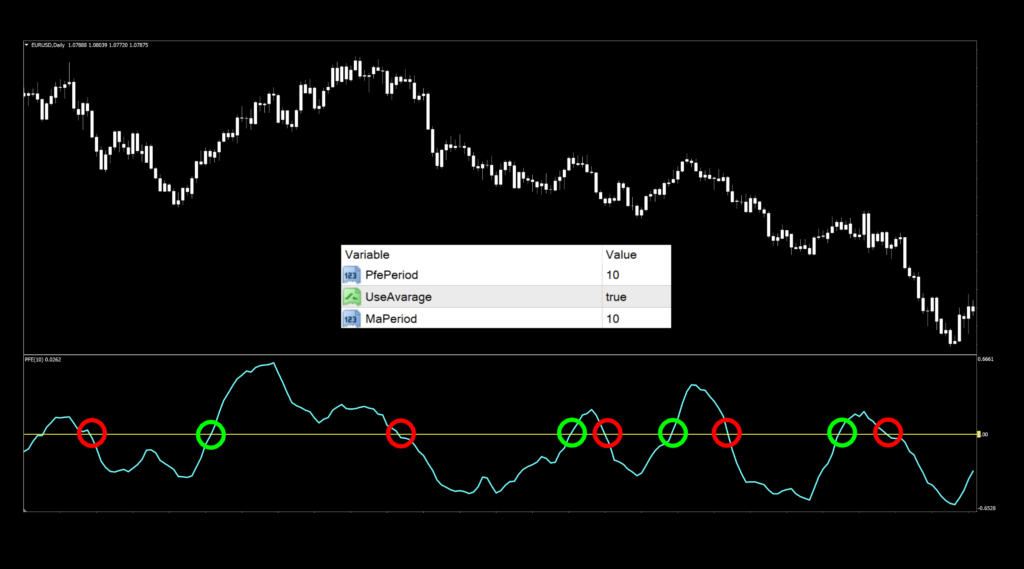Click the EURUSD,Daily chart title text
The width and height of the screenshot is (1024, 569).
point(49,45)
